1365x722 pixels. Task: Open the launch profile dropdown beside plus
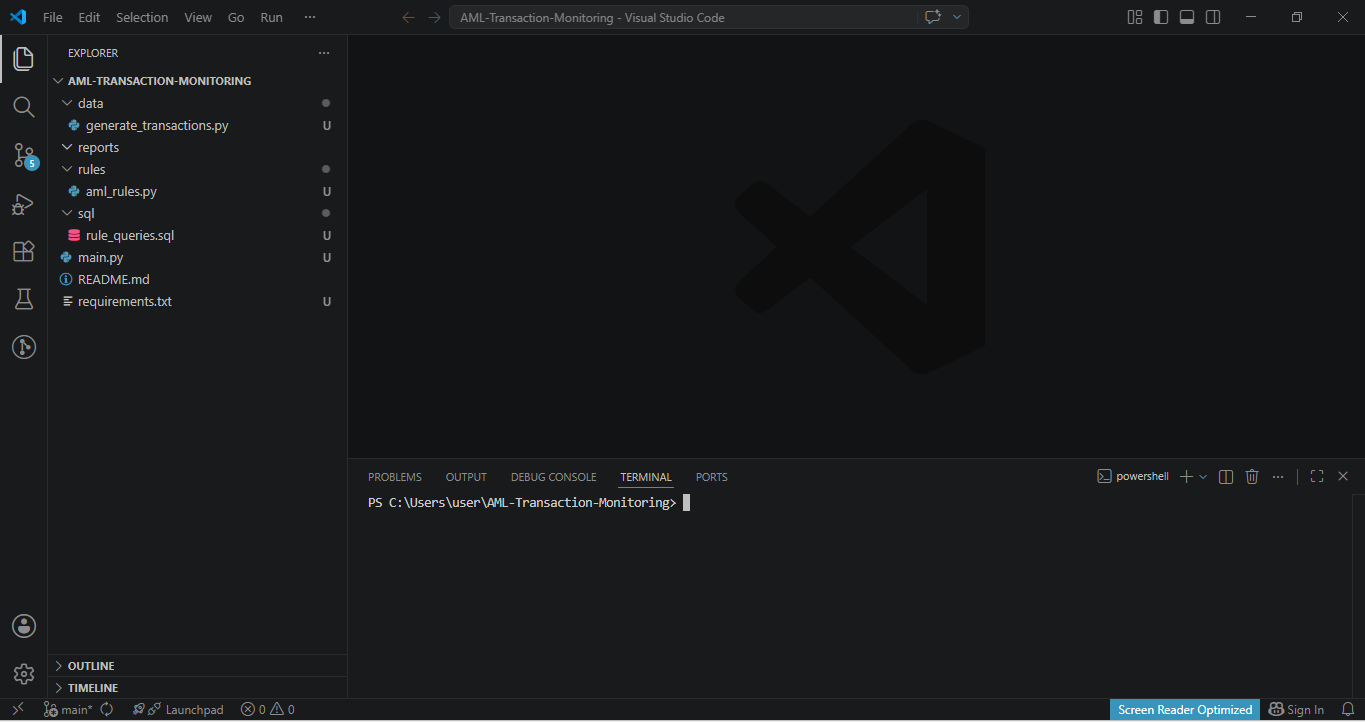[1203, 477]
